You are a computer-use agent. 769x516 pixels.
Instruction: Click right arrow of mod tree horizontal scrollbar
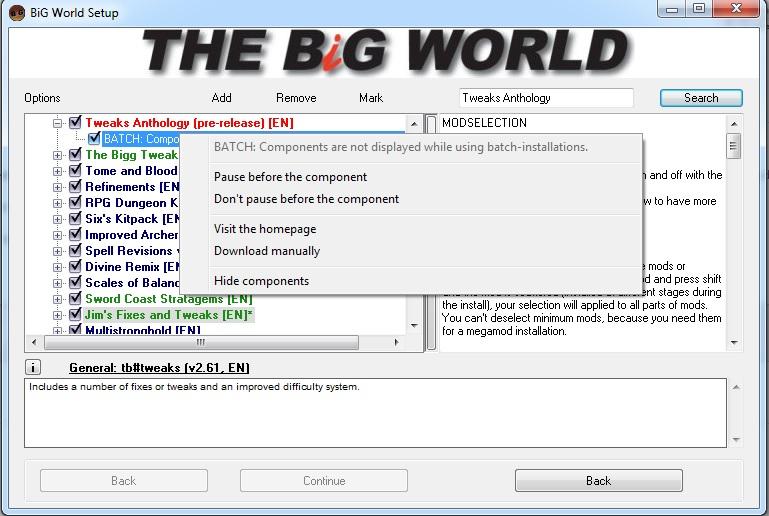pyautogui.click(x=396, y=342)
